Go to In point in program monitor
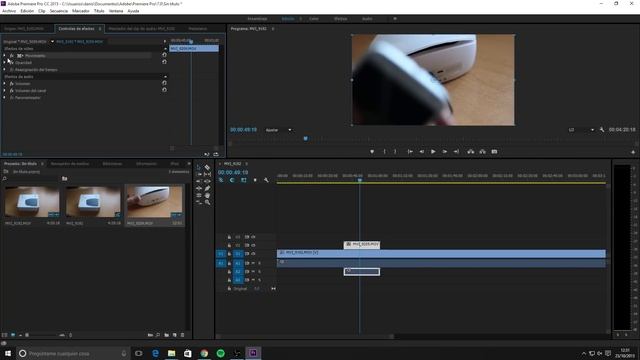 click(x=410, y=151)
